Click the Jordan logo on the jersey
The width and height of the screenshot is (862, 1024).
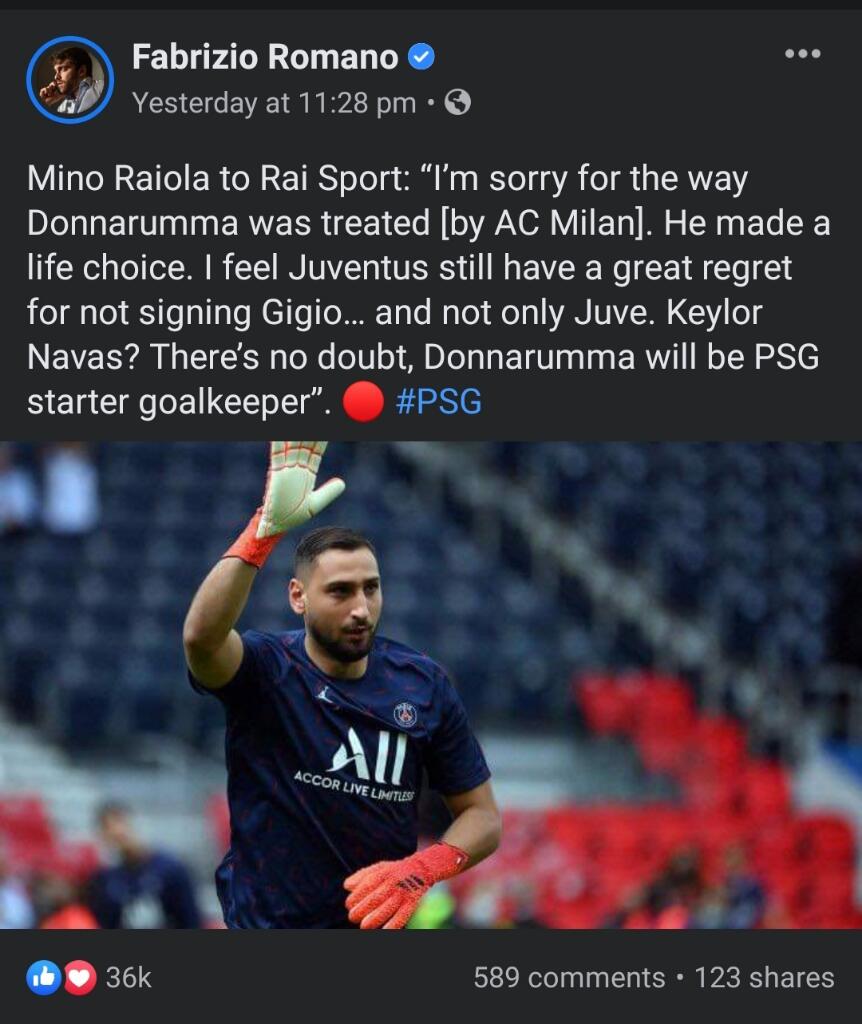[325, 694]
